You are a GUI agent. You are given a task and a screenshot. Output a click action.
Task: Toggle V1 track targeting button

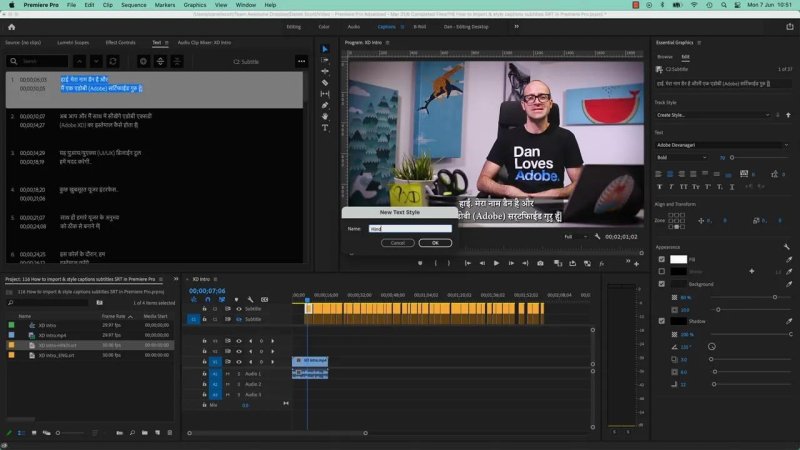(215, 362)
